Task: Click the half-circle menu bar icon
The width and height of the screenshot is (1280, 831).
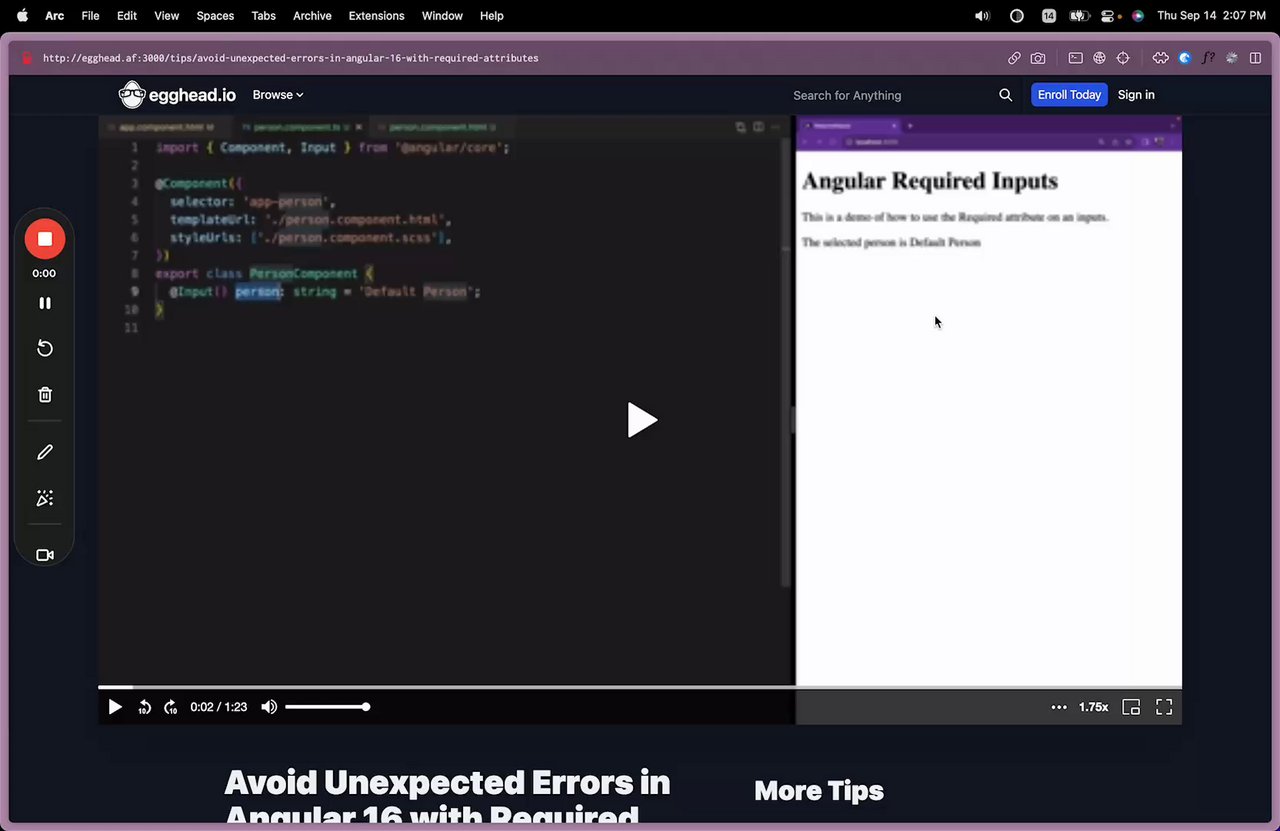Action: [1017, 16]
